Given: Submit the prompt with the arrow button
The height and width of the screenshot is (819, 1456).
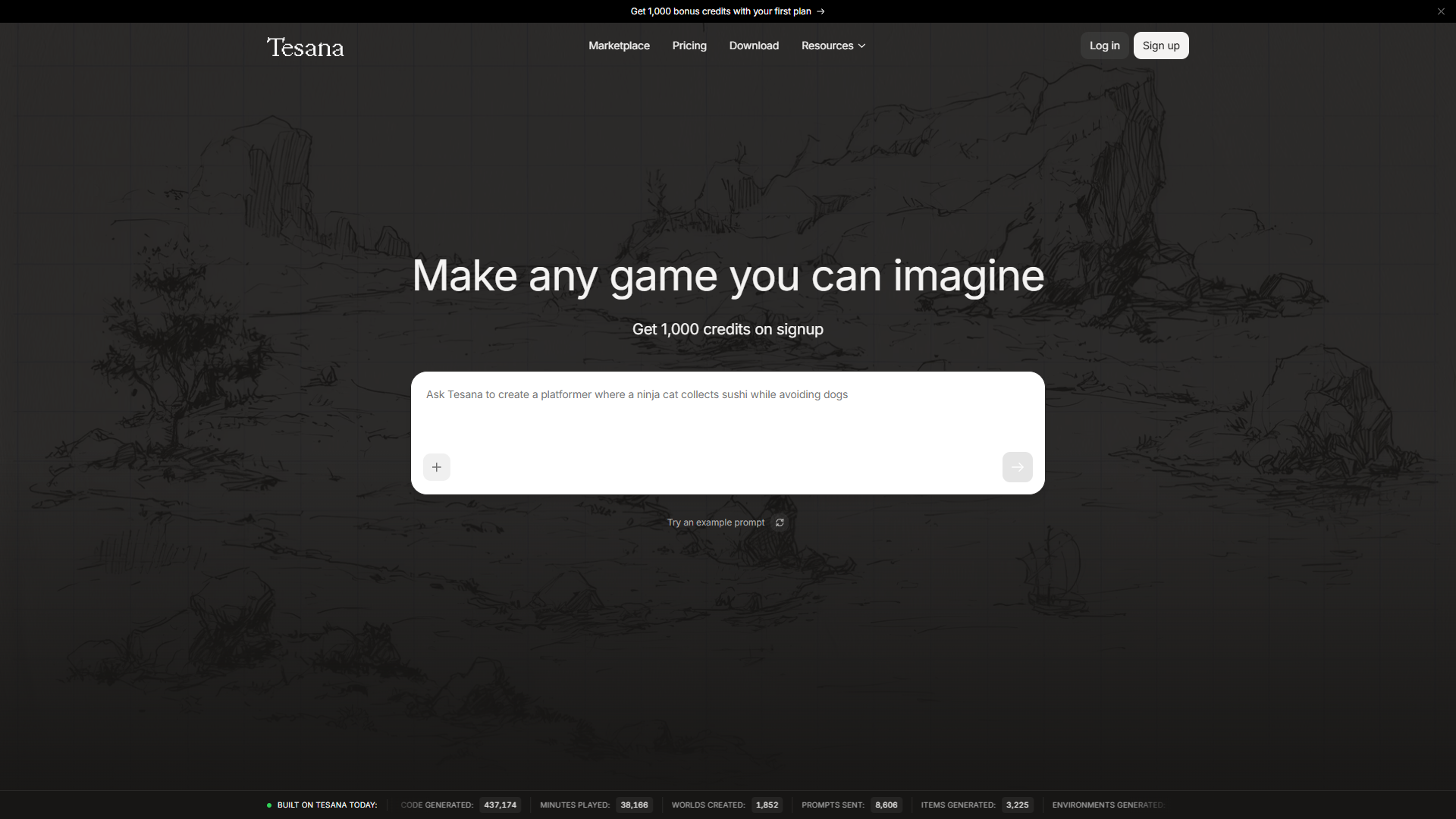Looking at the screenshot, I should click(x=1017, y=467).
